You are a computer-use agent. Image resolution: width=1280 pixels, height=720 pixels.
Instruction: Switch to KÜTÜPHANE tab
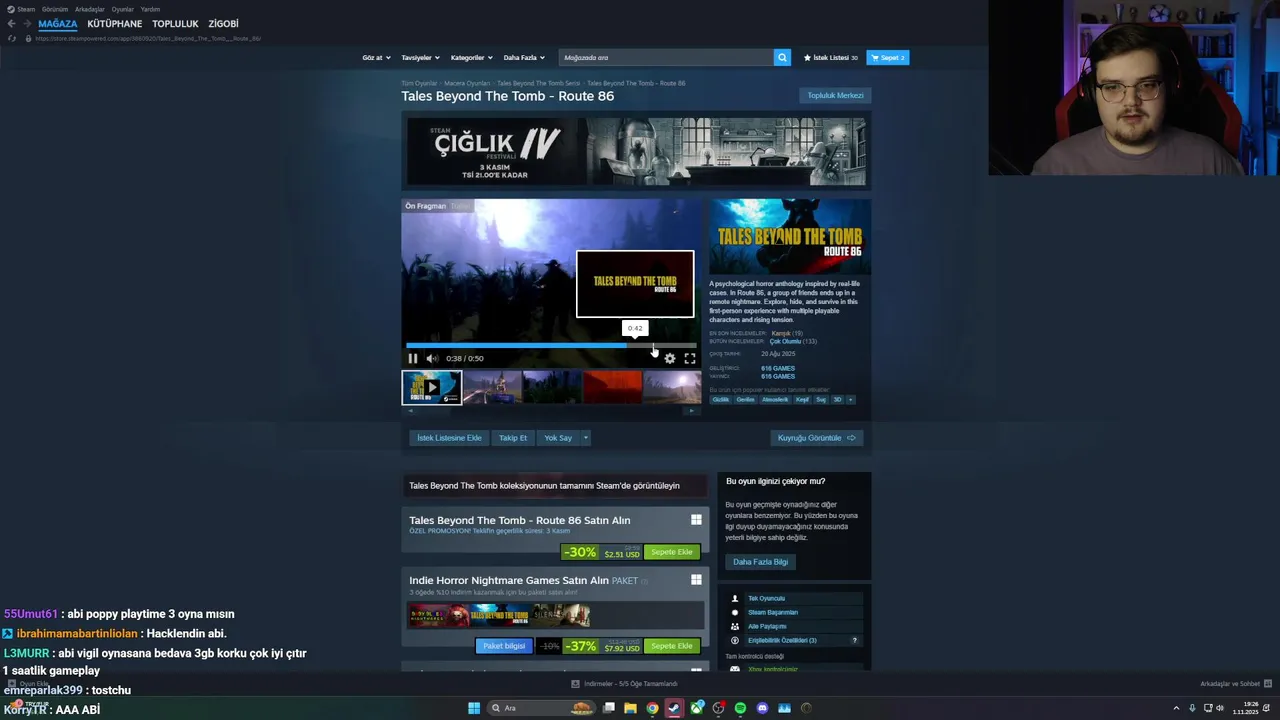(115, 24)
